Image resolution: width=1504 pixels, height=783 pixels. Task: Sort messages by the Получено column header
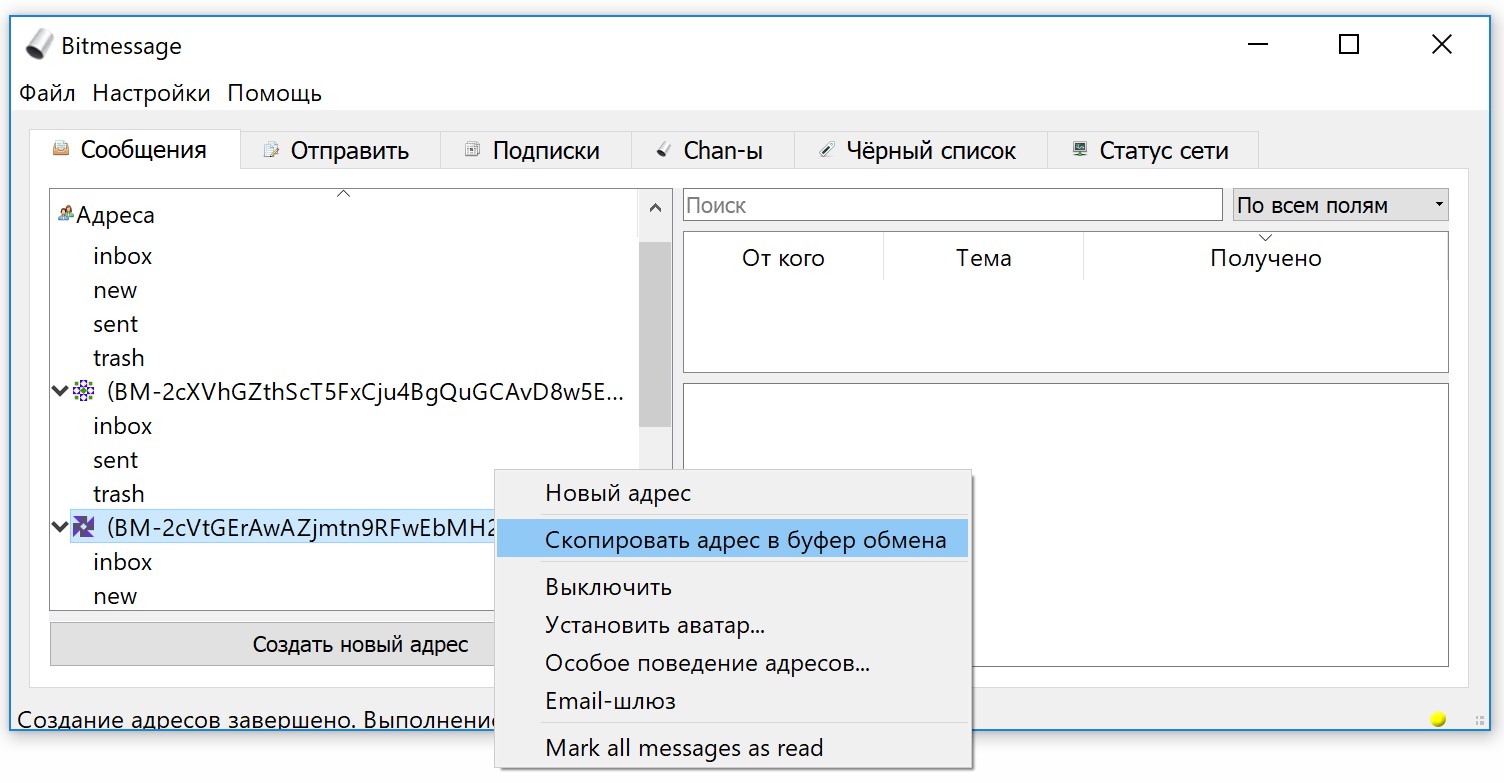coord(1265,258)
